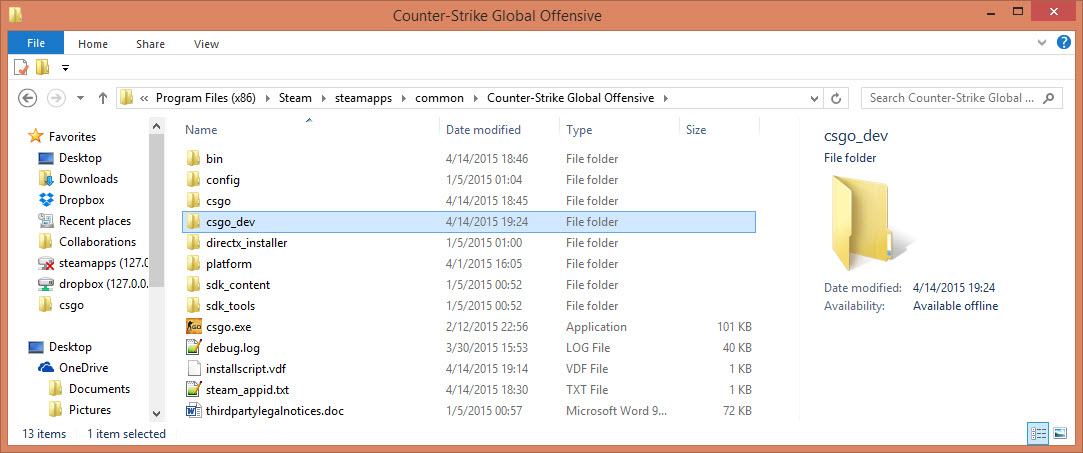Switch to Details view layout button
The width and height of the screenshot is (1083, 453).
point(1037,433)
